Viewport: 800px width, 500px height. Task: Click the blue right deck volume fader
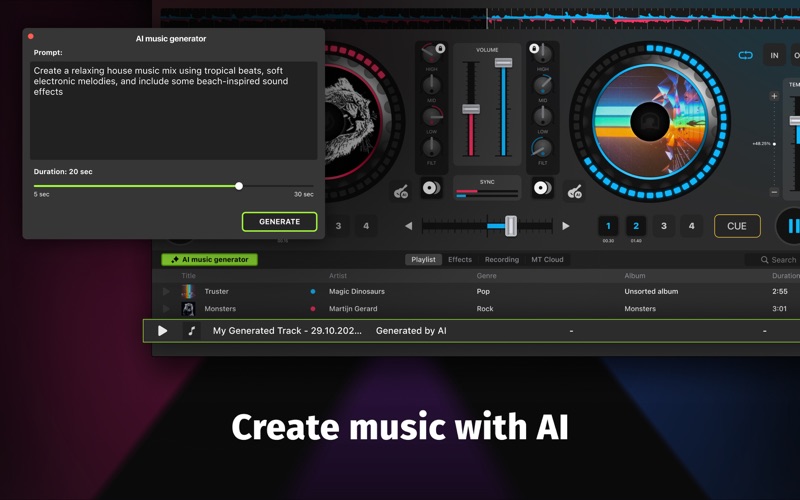pos(503,63)
